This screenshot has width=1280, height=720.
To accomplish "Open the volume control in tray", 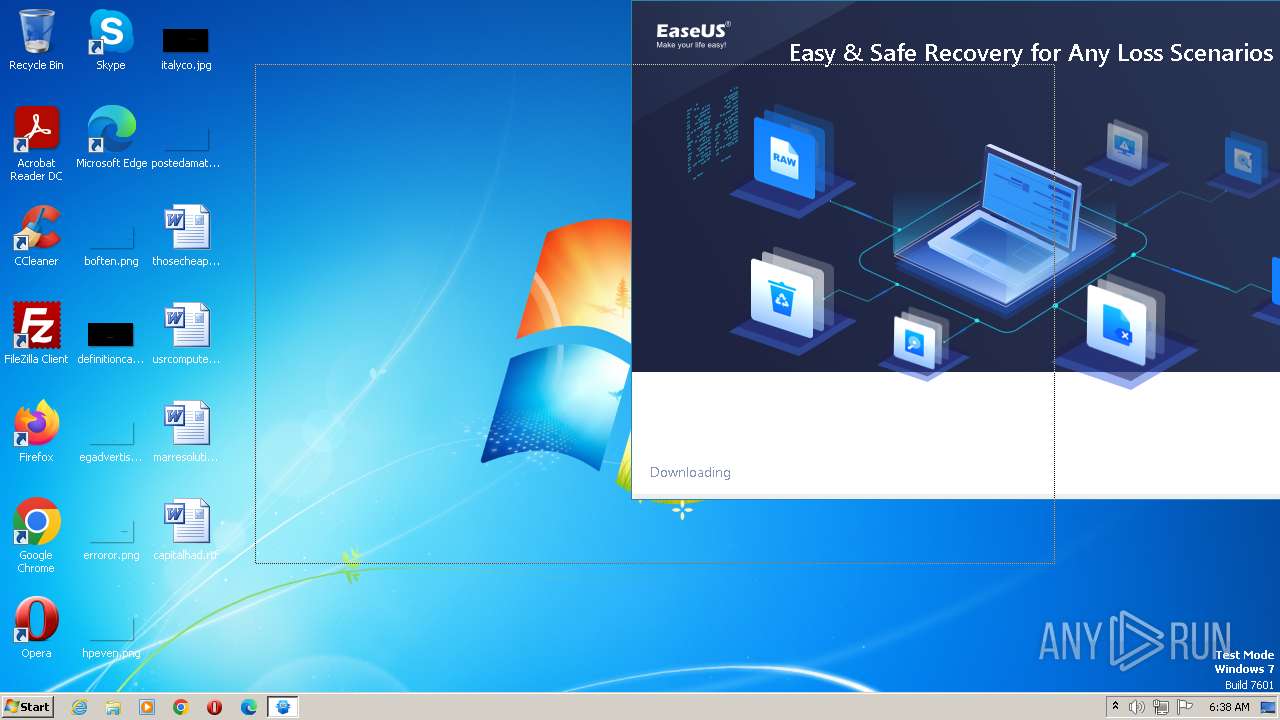I will (1137, 707).
